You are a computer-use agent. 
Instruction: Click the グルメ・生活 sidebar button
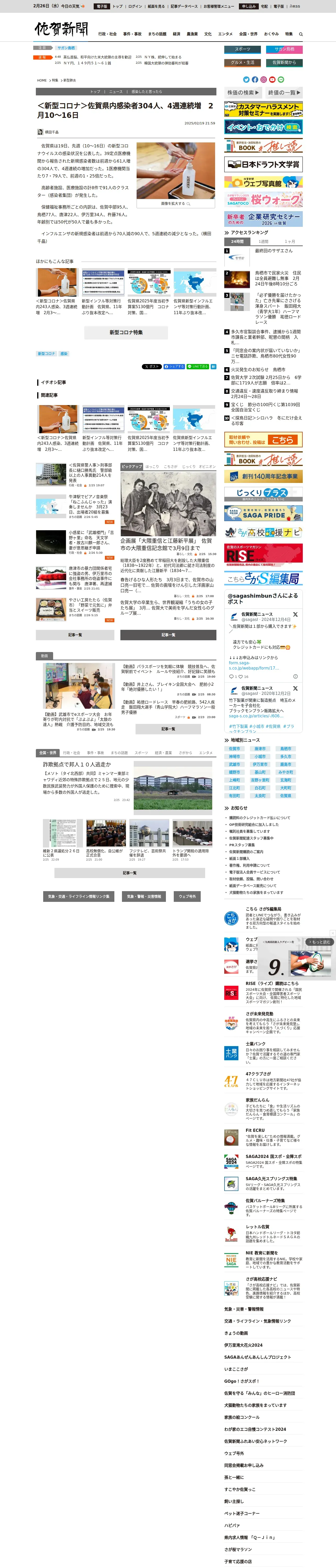point(243,62)
